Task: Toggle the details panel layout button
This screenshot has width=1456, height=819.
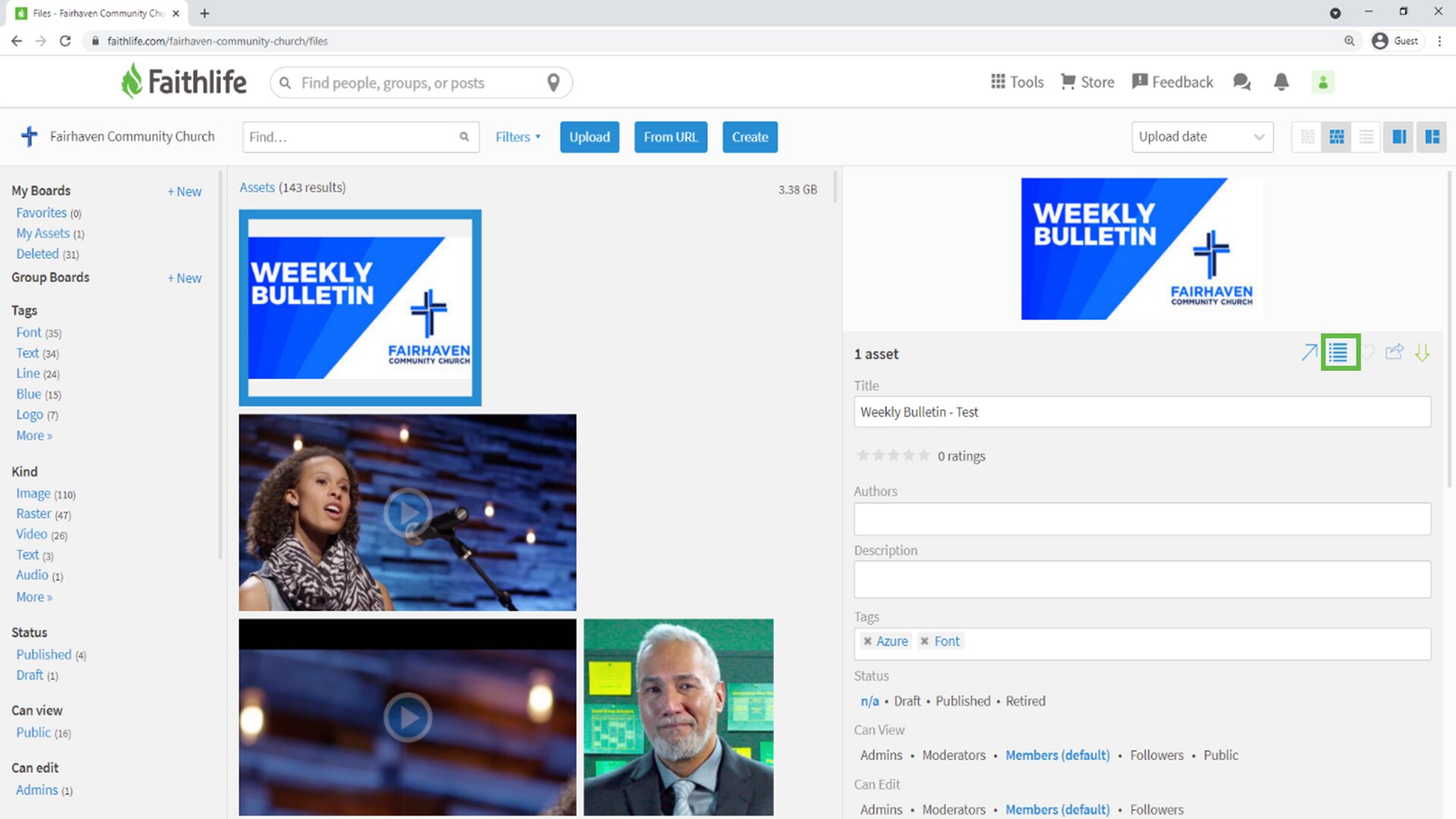Action: (x=1432, y=137)
